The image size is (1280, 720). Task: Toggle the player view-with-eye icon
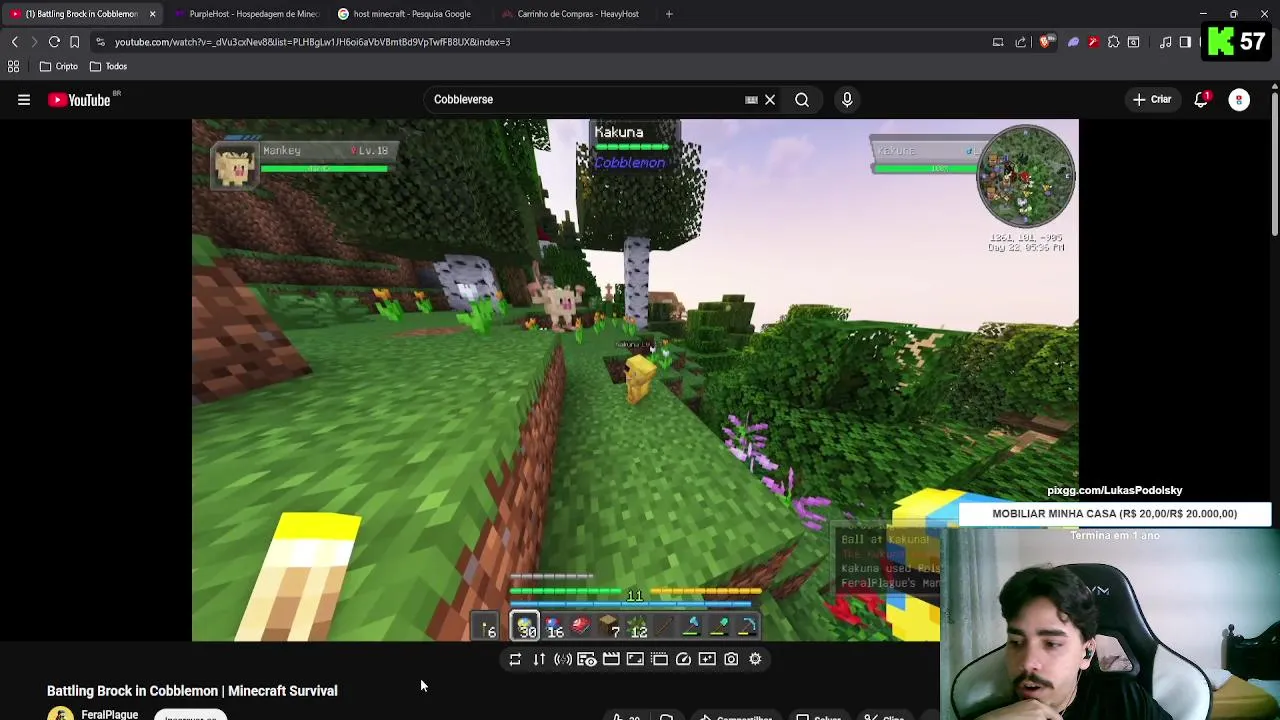point(587,659)
